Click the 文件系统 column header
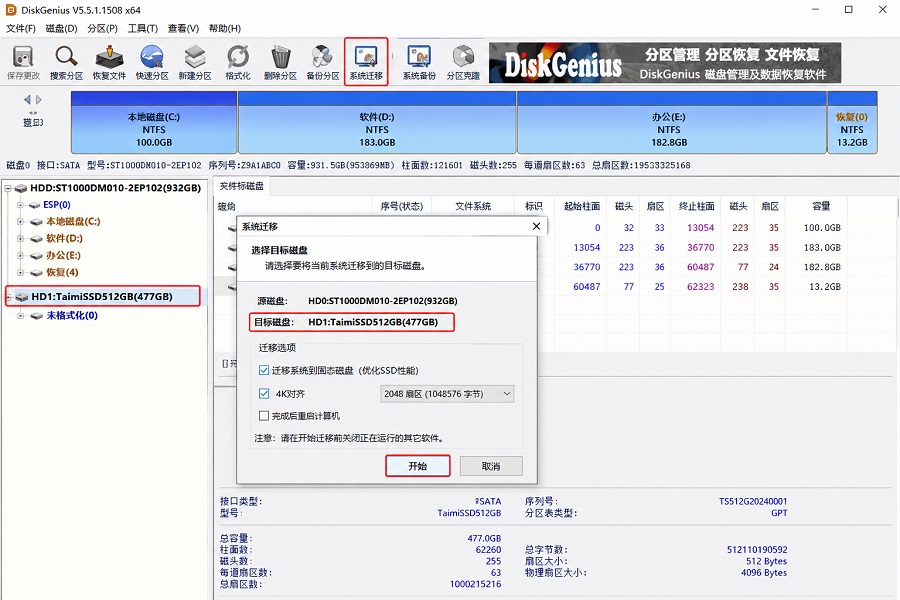Screen dimensions: 900x600 coord(473,206)
